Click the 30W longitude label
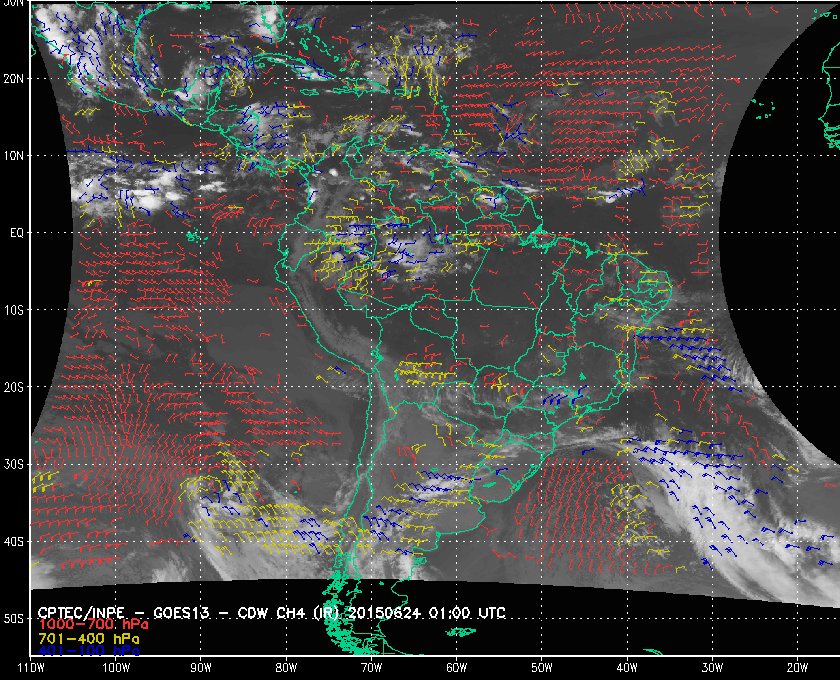Image resolution: width=840 pixels, height=680 pixels. click(x=712, y=667)
